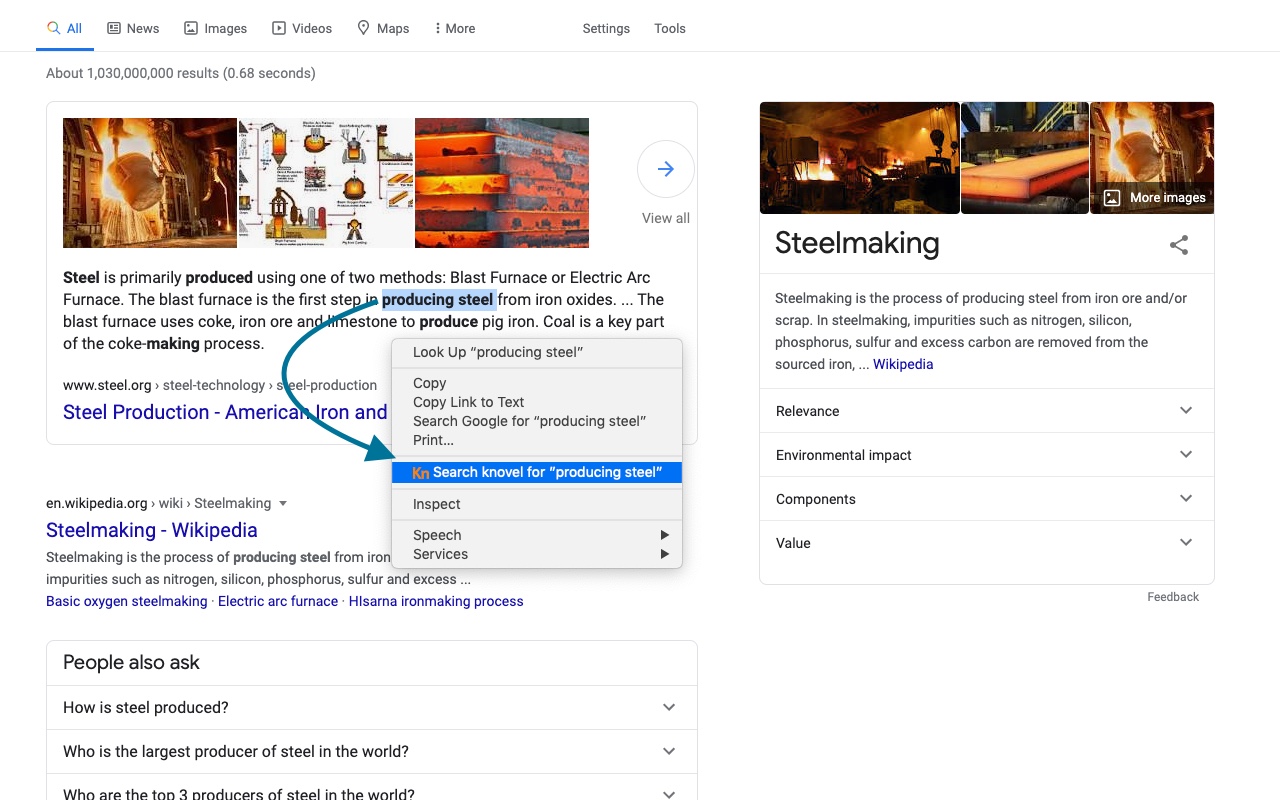Open Steel Production - American Iron result
Image resolution: width=1280 pixels, height=800 pixels.
tap(225, 412)
